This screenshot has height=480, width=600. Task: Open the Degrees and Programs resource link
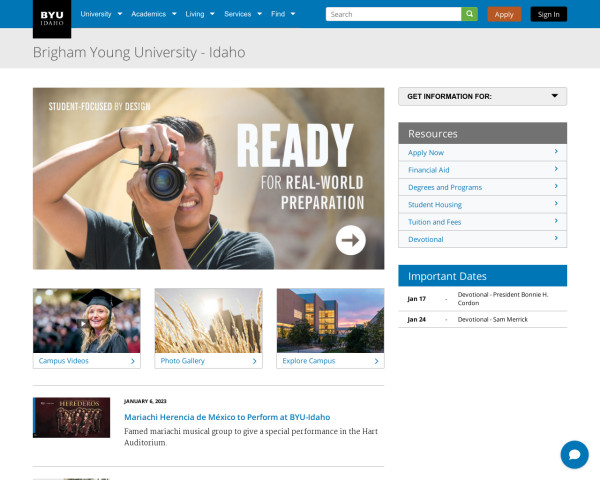pyautogui.click(x=445, y=187)
